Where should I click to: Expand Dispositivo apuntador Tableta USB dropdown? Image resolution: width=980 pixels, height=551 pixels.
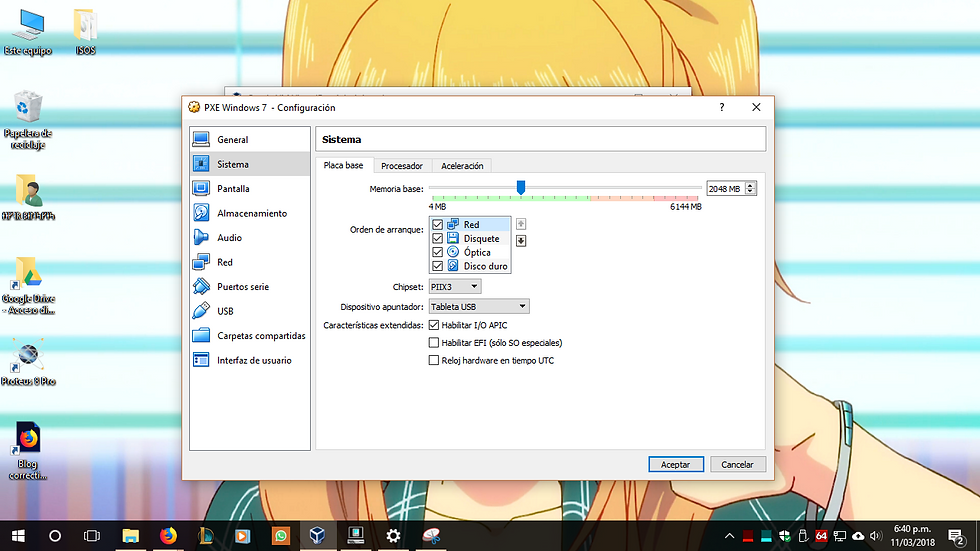(x=479, y=307)
